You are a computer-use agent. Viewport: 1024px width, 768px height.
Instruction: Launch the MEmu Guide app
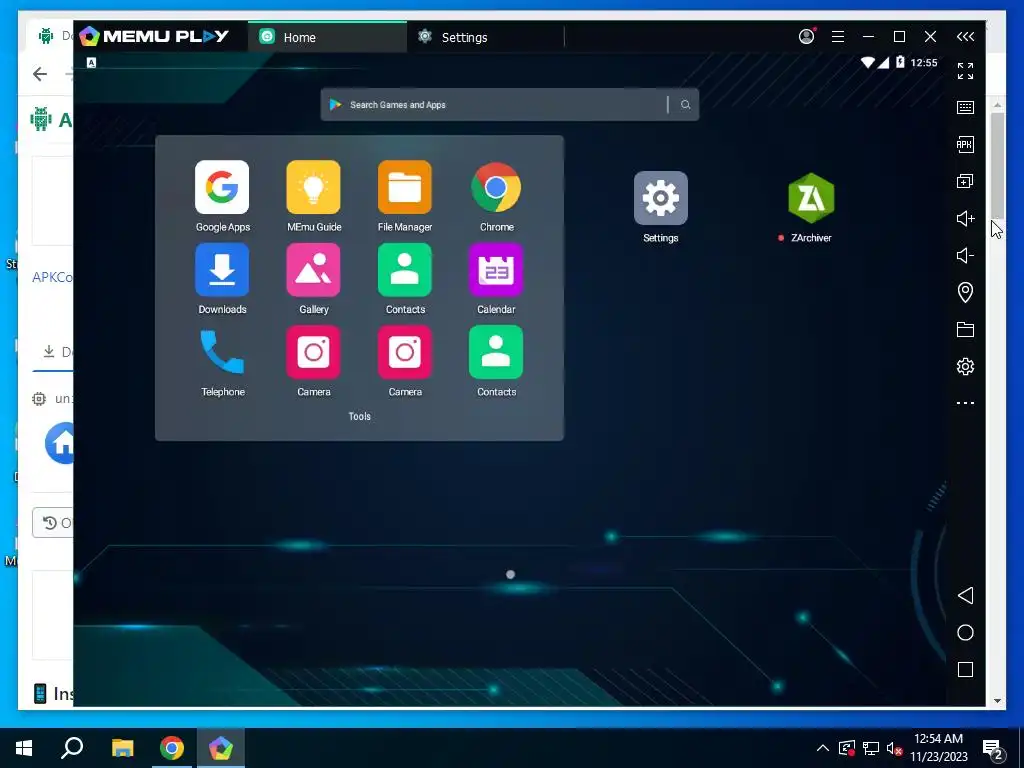click(x=313, y=187)
